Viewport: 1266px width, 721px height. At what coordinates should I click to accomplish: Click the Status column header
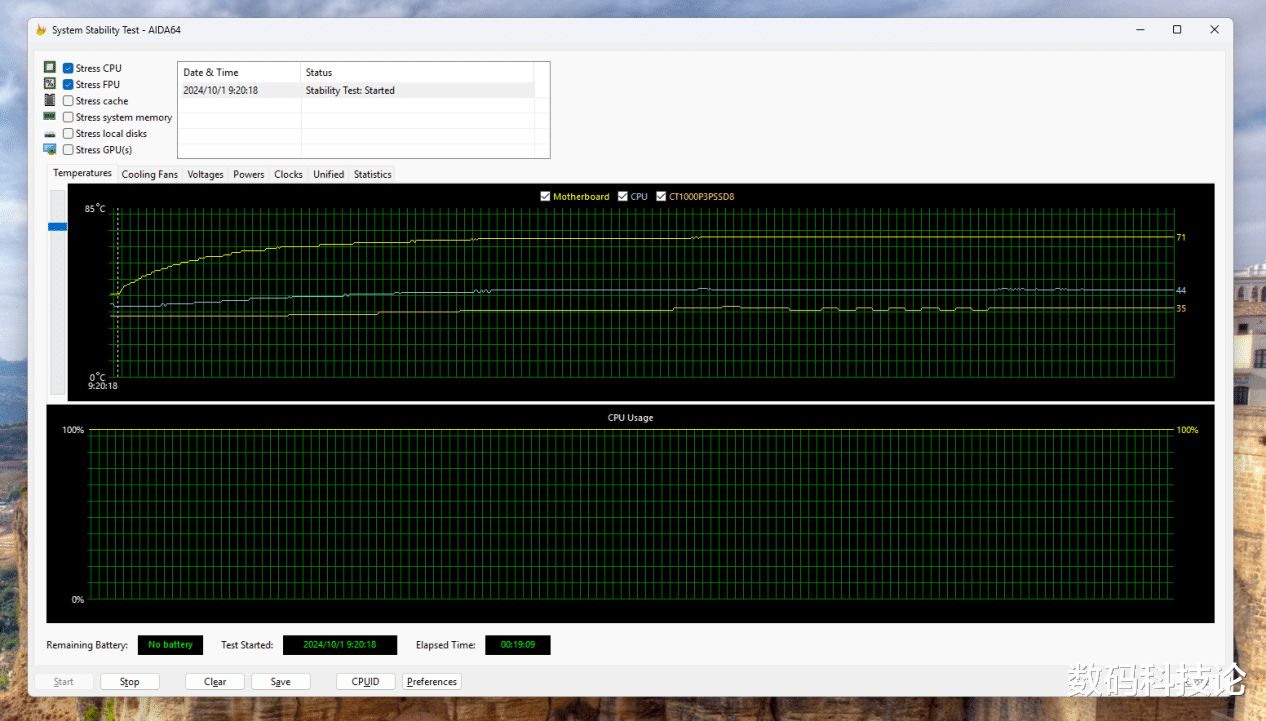pos(417,72)
